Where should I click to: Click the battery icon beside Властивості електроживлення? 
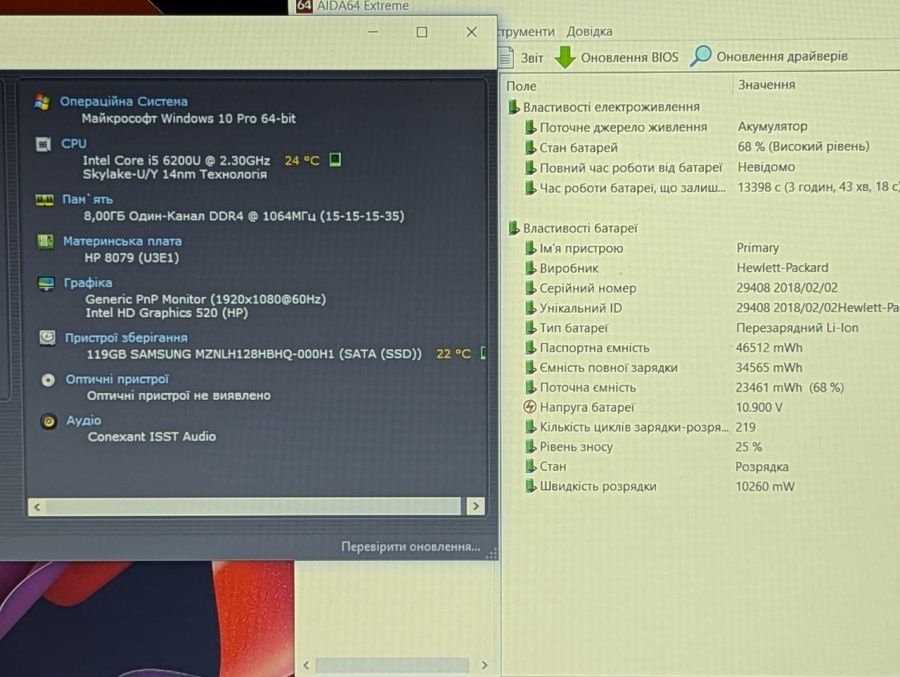click(x=514, y=107)
